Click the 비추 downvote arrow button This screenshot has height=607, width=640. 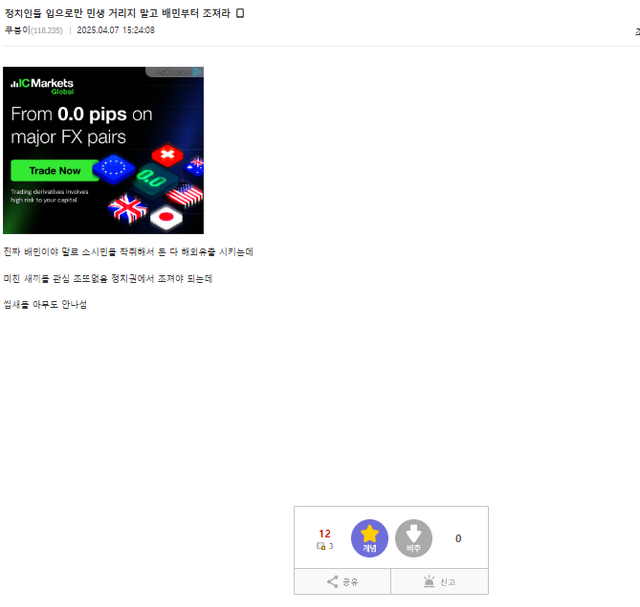[413, 539]
